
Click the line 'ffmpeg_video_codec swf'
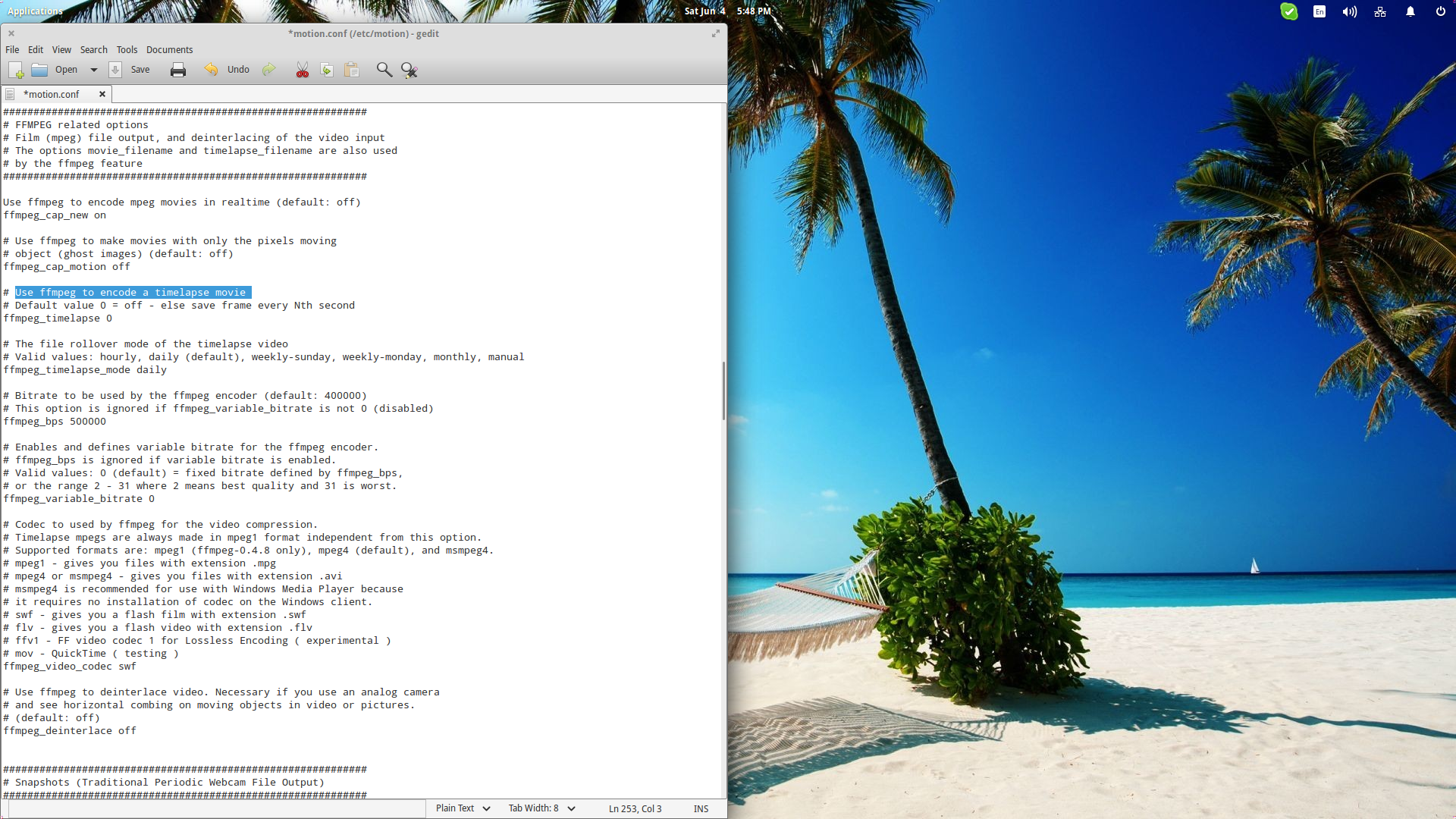pyautogui.click(x=70, y=667)
